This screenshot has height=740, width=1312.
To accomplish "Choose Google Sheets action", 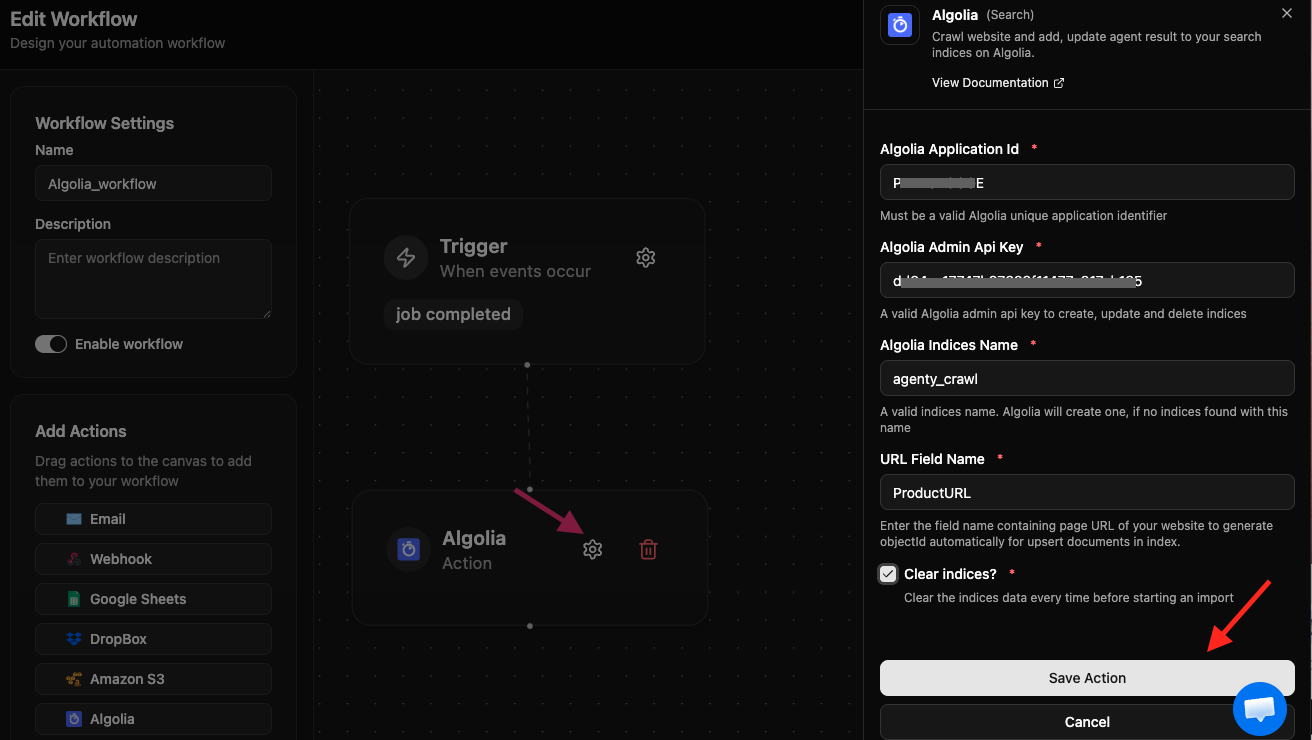I will click(153, 599).
